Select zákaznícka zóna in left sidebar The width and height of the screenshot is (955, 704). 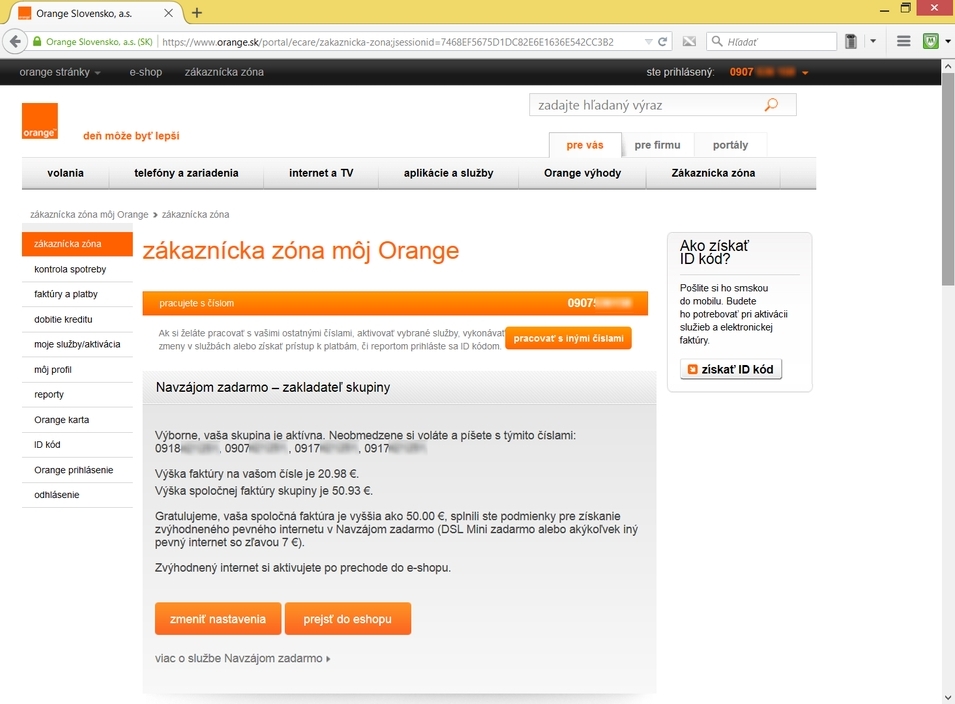[x=77, y=244]
